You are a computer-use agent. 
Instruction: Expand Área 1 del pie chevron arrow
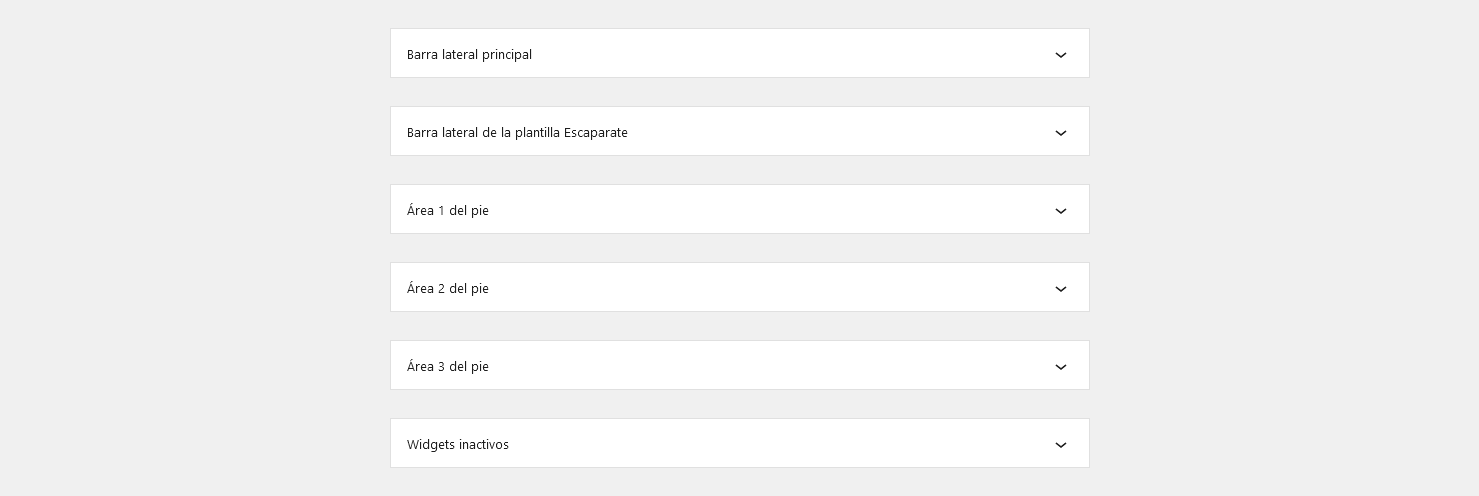[1061, 211]
